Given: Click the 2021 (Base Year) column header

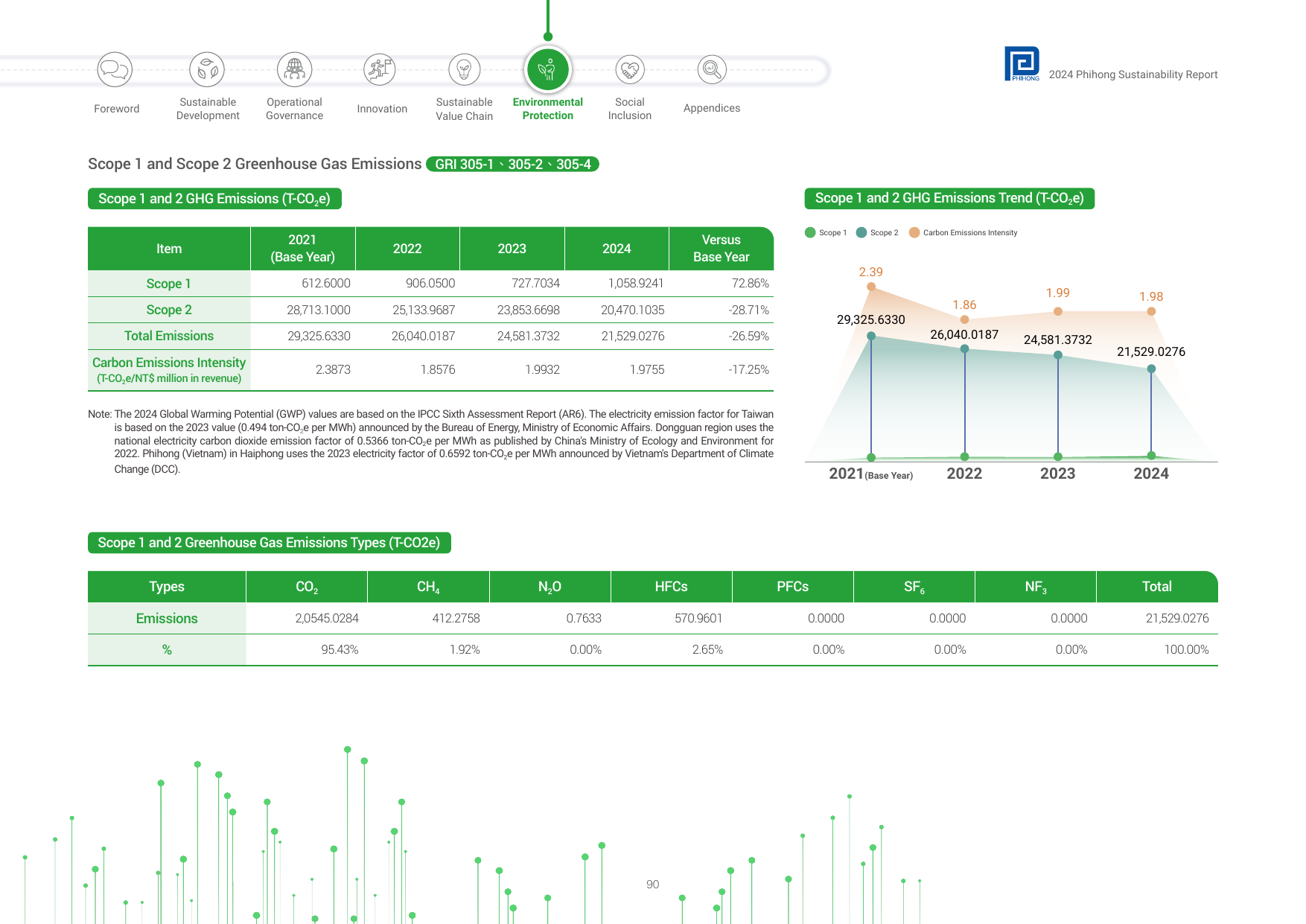Looking at the screenshot, I should 302,249.
